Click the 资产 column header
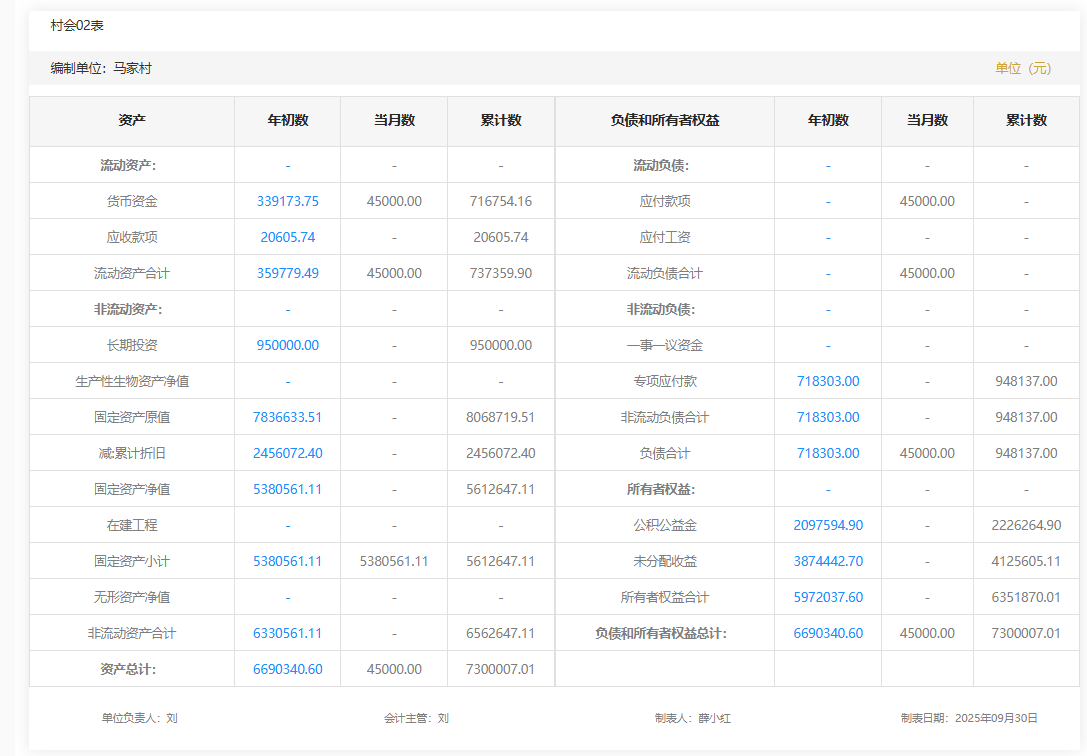 [132, 120]
